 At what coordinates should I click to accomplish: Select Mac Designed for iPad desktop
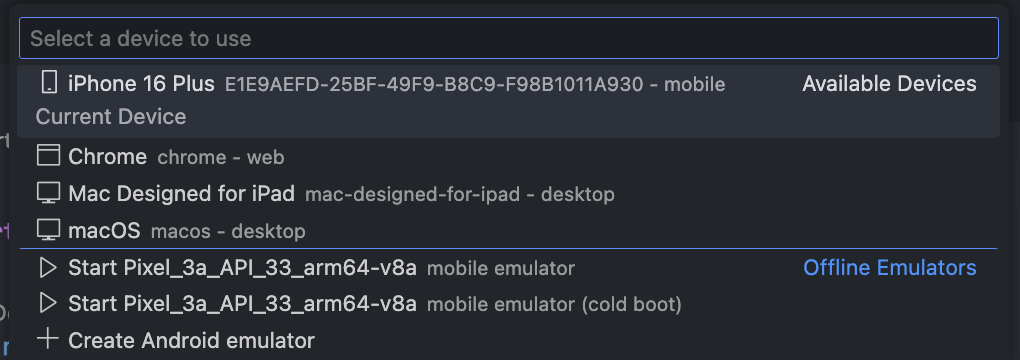point(509,193)
